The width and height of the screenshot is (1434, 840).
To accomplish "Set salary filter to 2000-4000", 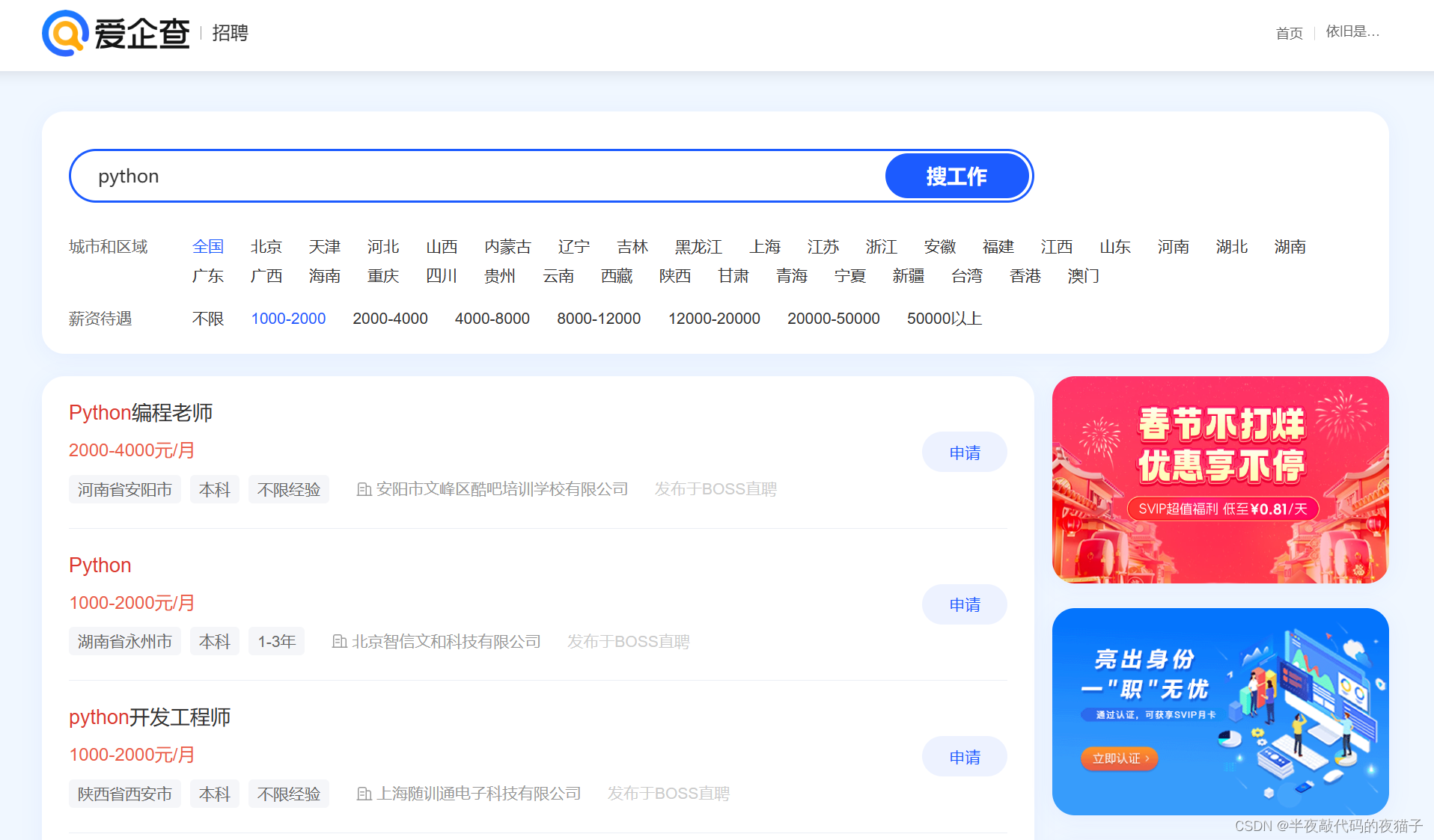I will (390, 319).
